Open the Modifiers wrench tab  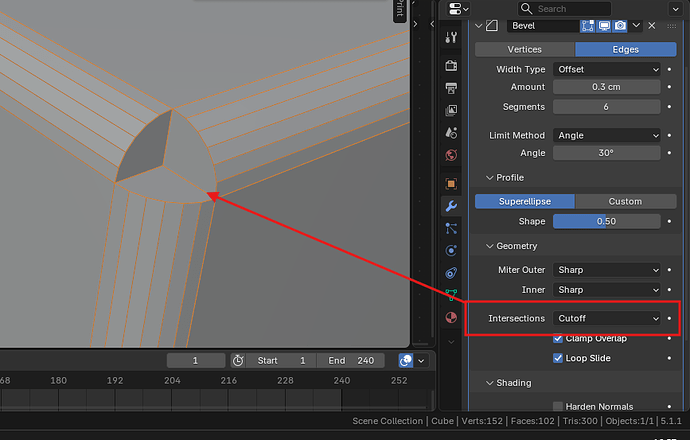point(451,206)
